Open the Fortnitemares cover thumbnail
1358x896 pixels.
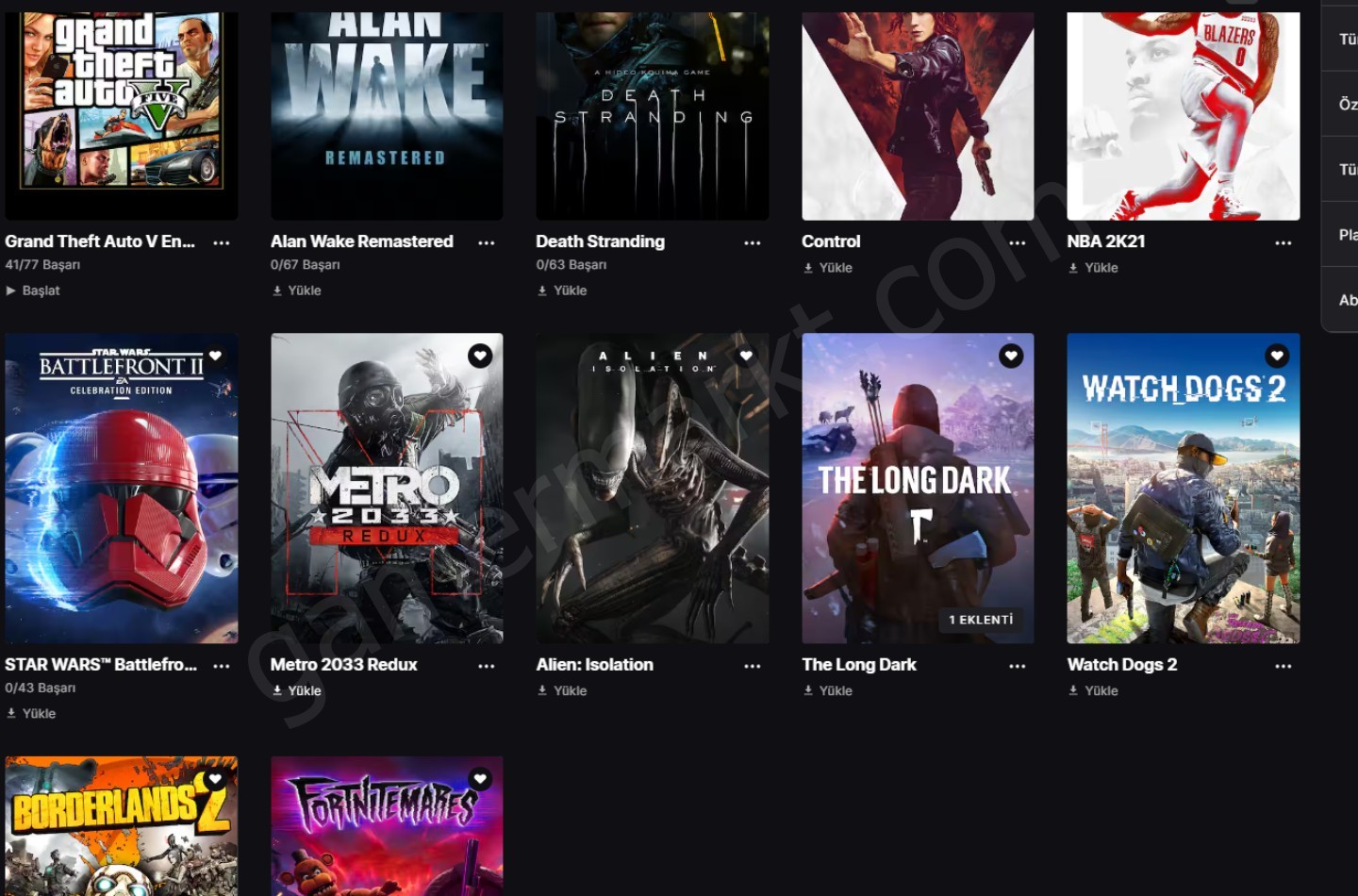387,826
